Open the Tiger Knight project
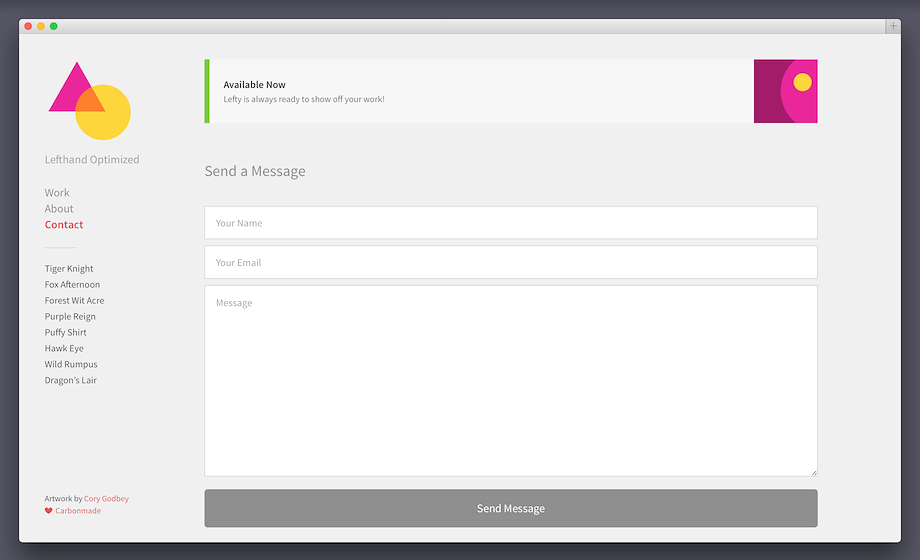Screen dimensions: 920x560 [69, 269]
